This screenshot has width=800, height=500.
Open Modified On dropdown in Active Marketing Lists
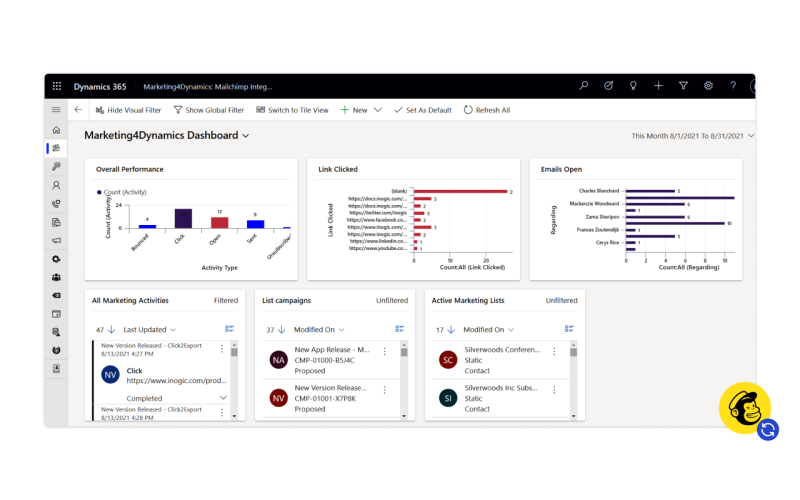[488, 330]
